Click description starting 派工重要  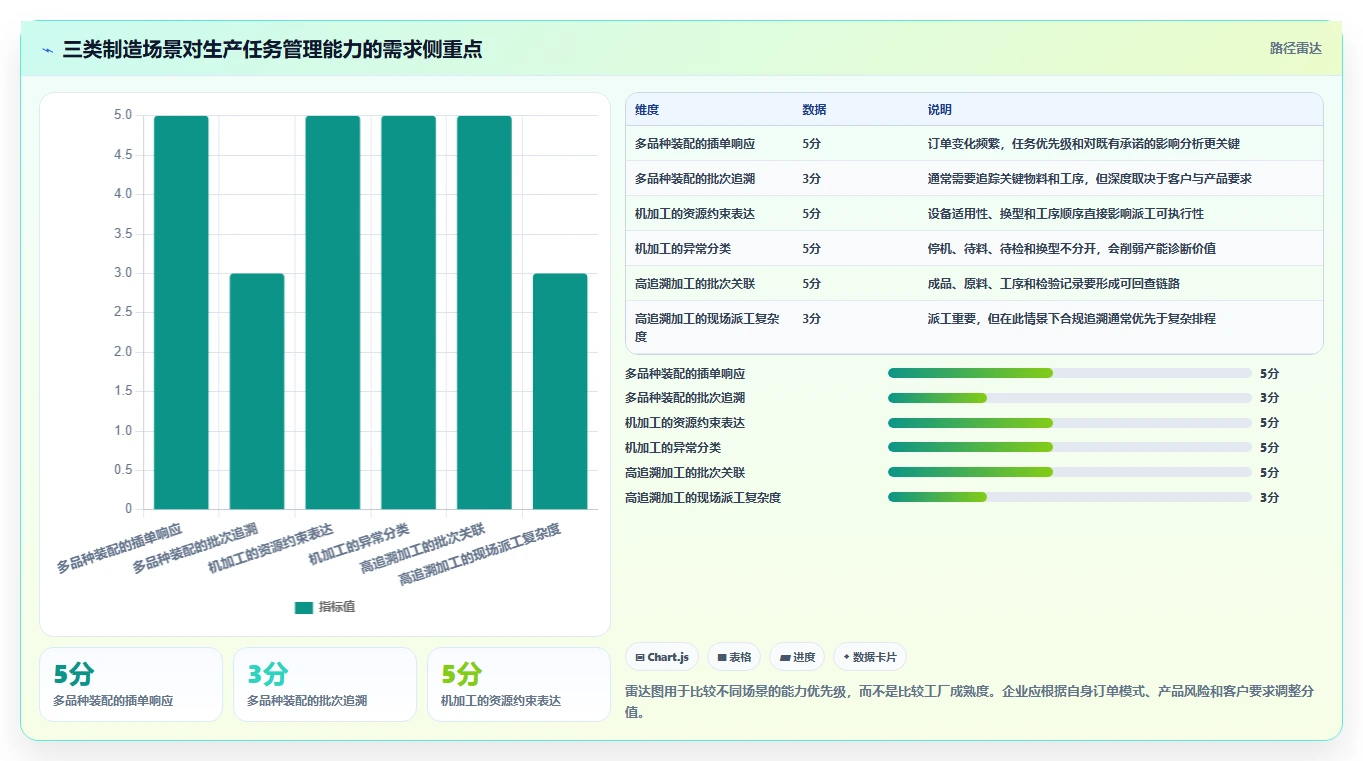1072,319
